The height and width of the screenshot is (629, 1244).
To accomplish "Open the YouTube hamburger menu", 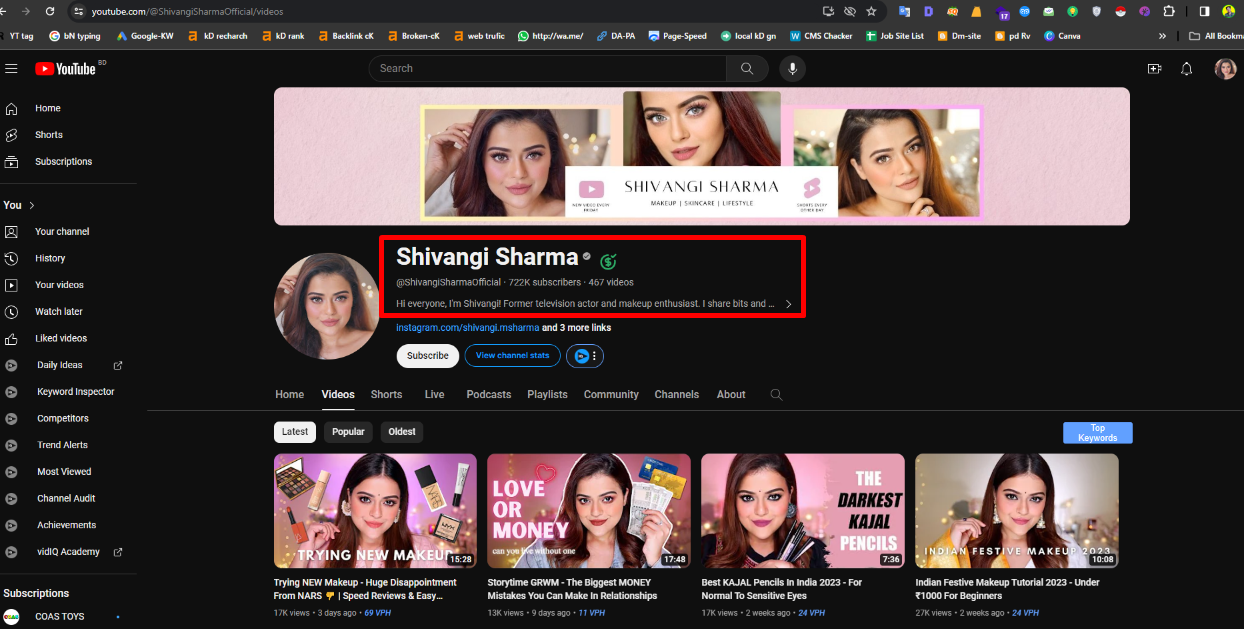I will pyautogui.click(x=12, y=68).
